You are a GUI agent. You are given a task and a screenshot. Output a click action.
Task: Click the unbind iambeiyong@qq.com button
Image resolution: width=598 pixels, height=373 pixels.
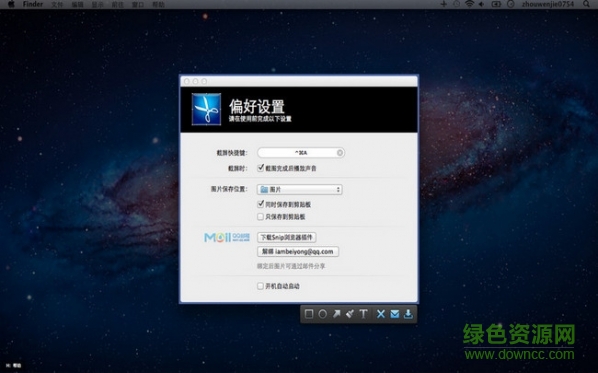click(298, 251)
